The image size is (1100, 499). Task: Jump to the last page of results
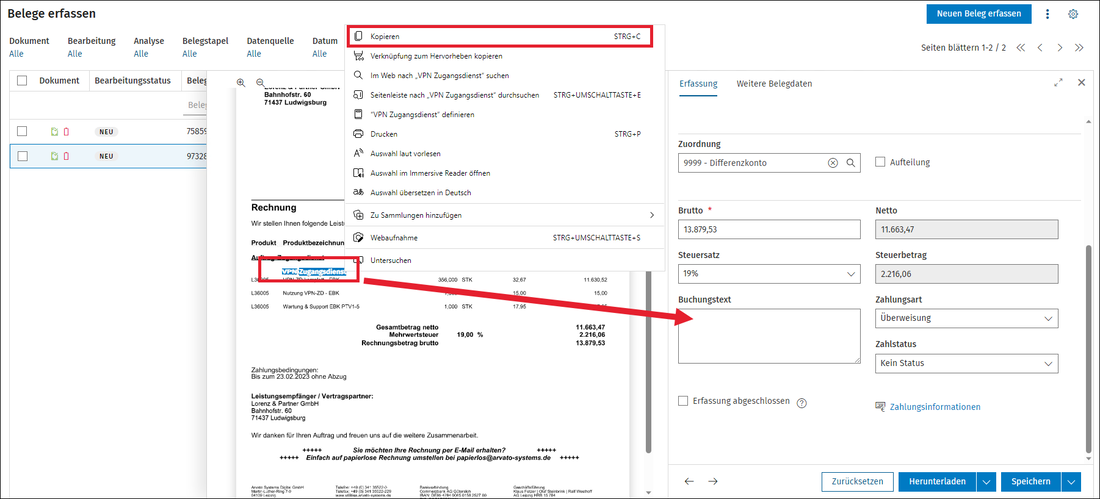(1080, 48)
